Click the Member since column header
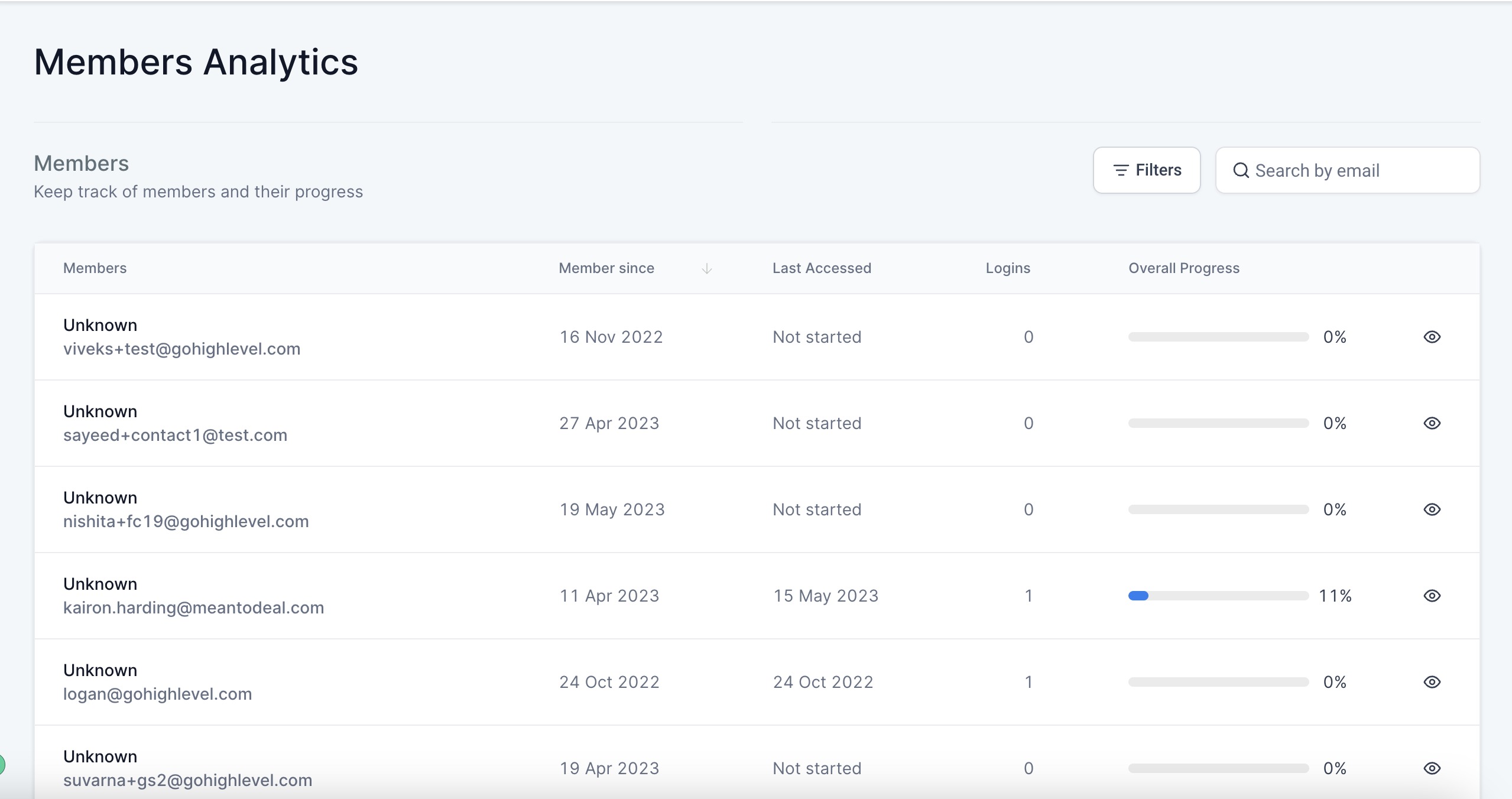 (x=606, y=268)
